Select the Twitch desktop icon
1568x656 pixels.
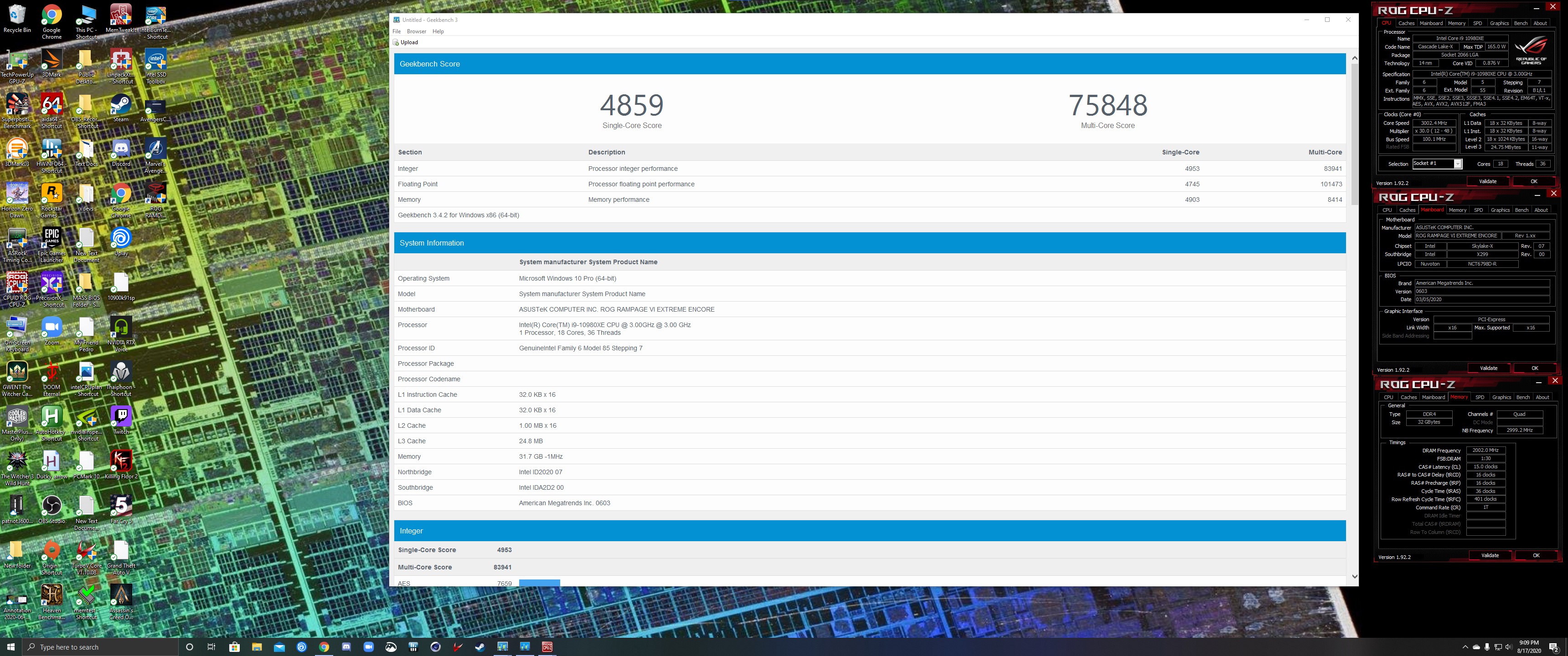(120, 420)
